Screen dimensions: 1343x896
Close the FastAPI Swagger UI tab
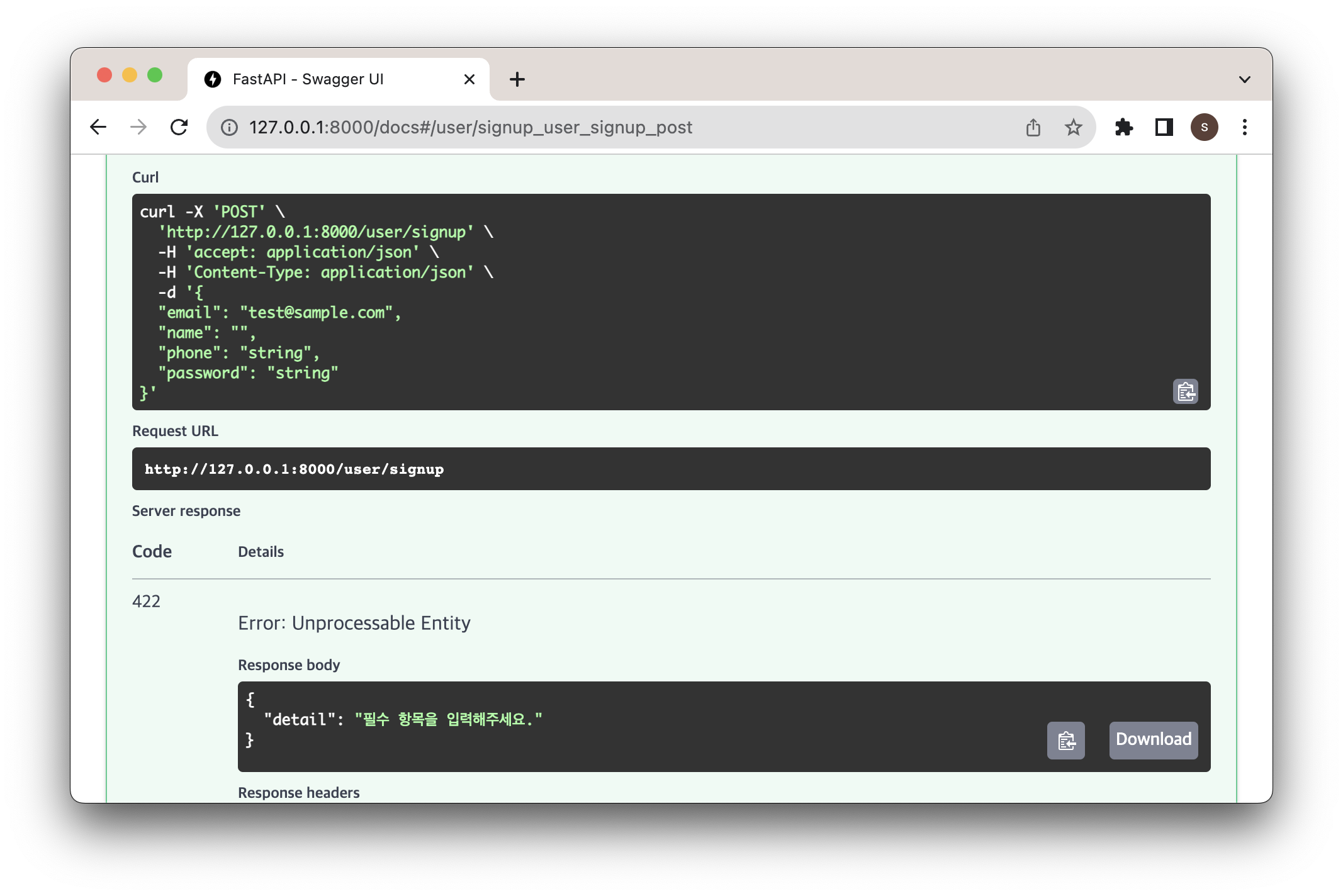469,80
